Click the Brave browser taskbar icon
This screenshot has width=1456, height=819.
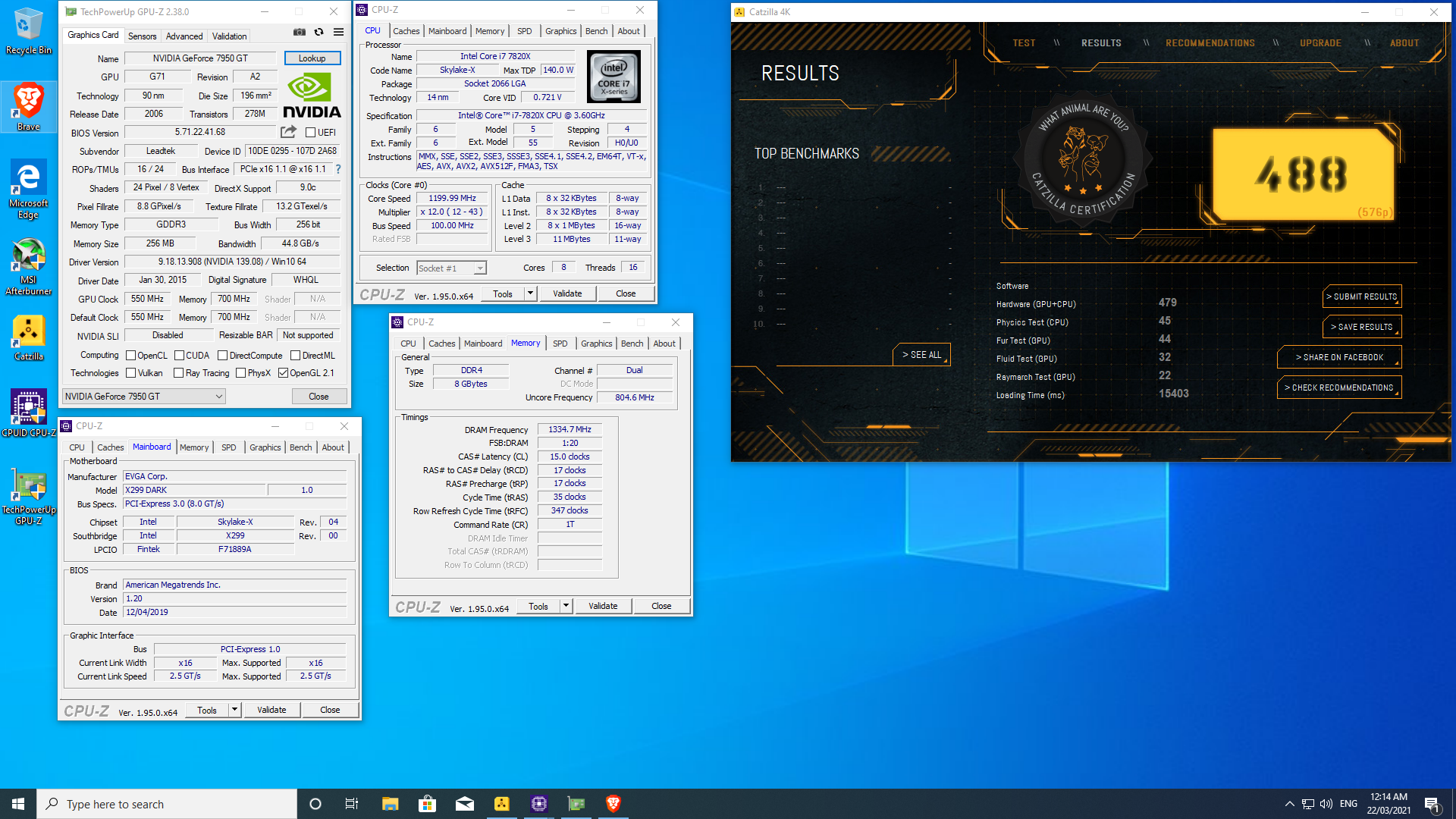(613, 804)
